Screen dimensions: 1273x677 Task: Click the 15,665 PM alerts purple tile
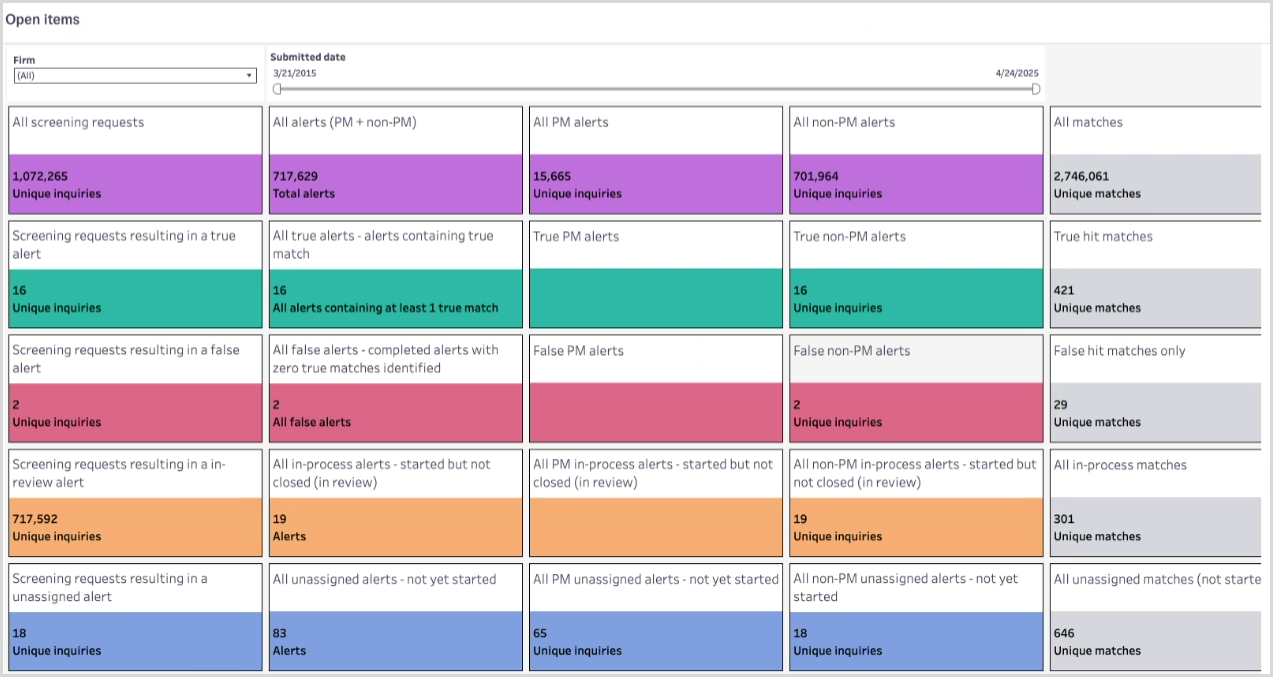[x=655, y=184]
